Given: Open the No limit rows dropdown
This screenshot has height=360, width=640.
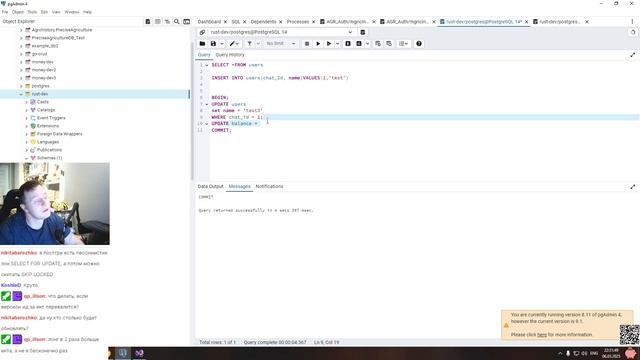Looking at the screenshot, I should click(x=281, y=44).
